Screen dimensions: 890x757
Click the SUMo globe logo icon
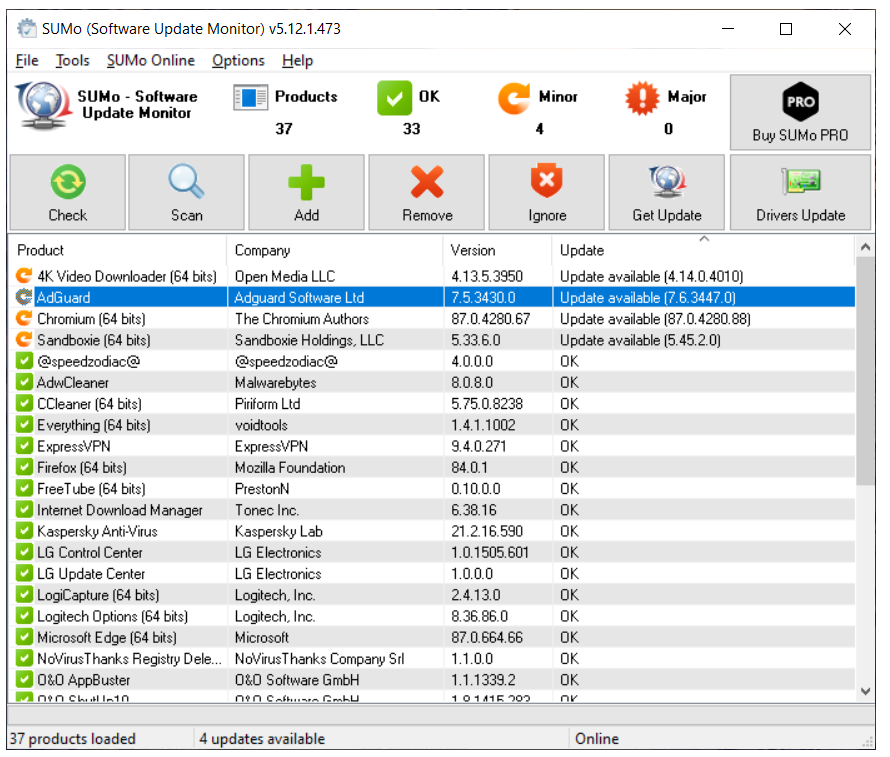[x=42, y=106]
